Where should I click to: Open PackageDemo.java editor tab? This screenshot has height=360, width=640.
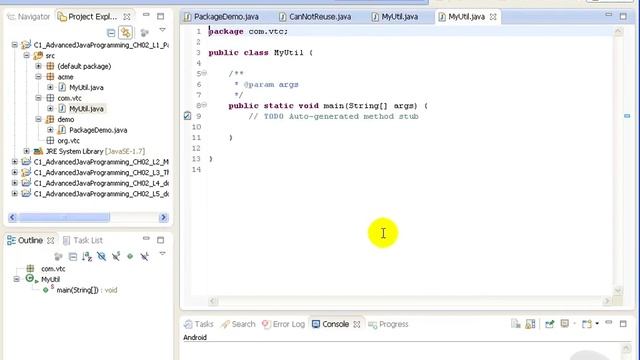coord(221,17)
